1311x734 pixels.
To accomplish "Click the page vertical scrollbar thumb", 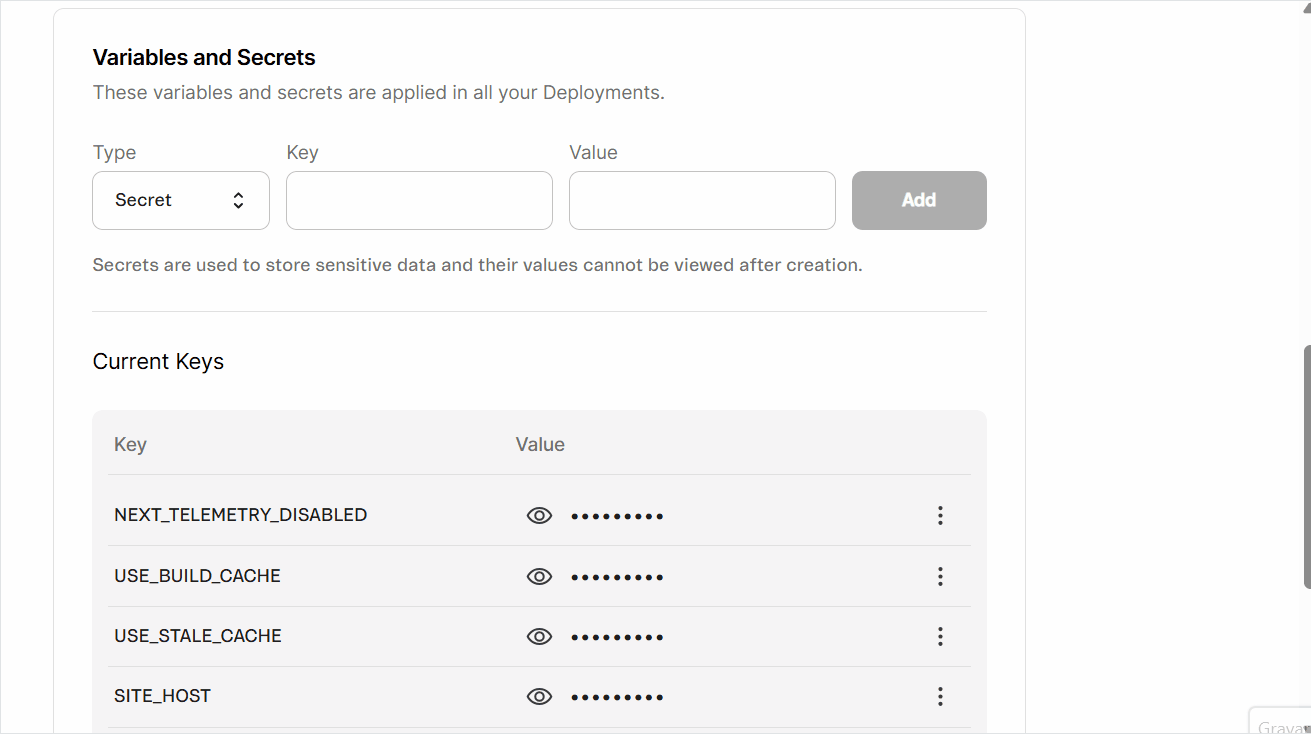I will point(1305,467).
